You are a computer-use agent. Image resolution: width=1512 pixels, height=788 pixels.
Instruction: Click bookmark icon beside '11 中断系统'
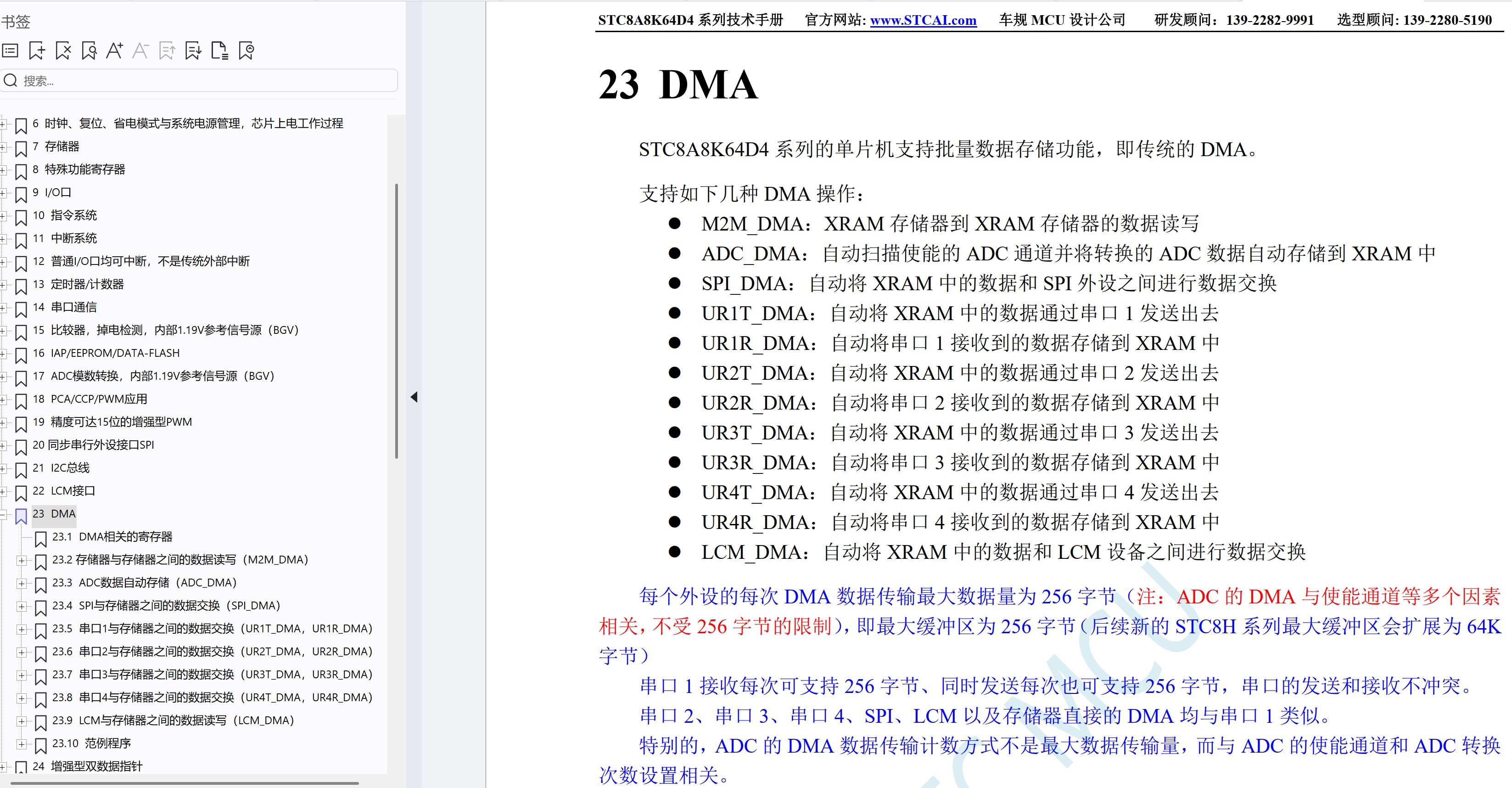pyautogui.click(x=21, y=240)
